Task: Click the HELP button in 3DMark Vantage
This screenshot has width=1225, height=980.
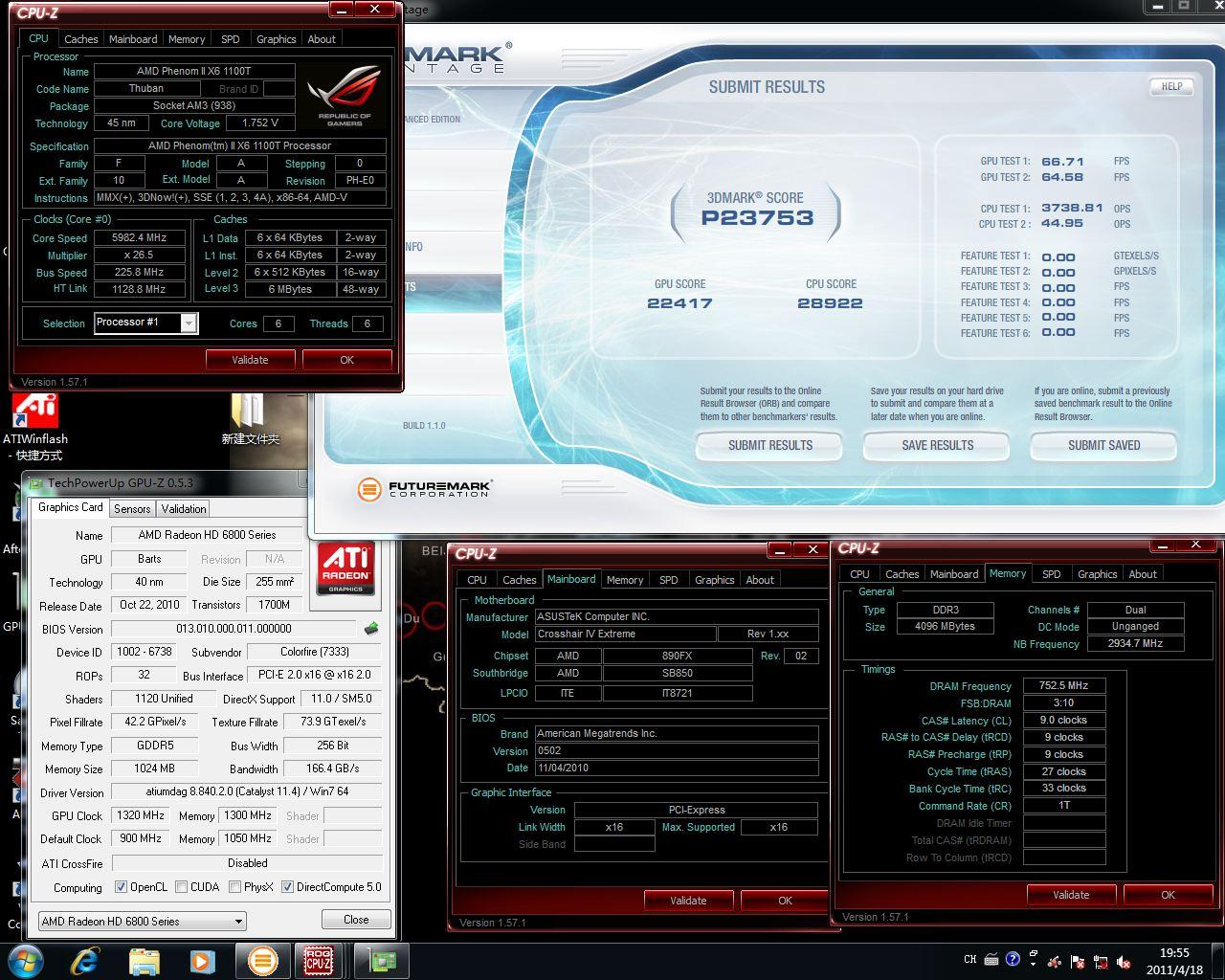Action: point(1171,86)
